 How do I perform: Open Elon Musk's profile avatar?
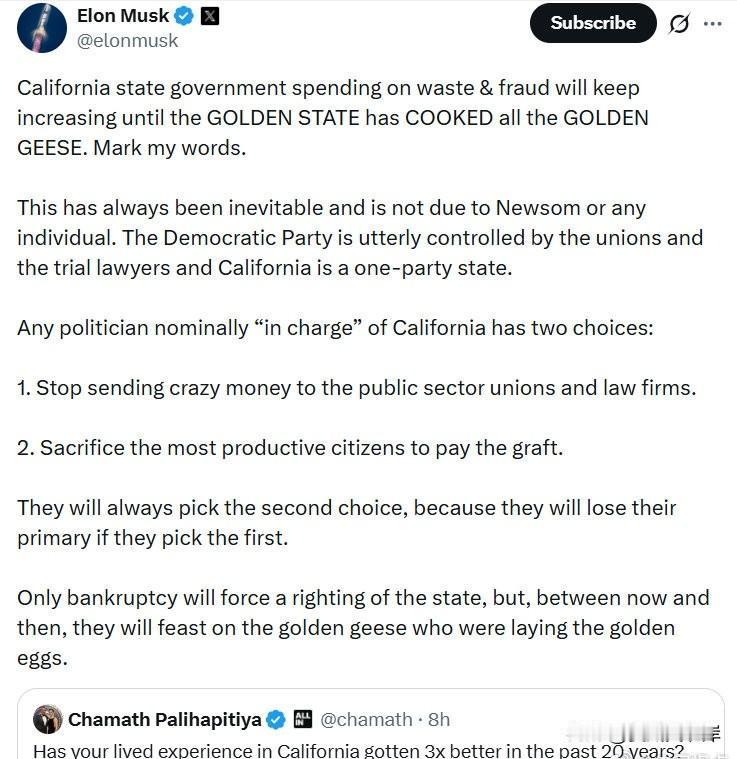click(x=42, y=27)
